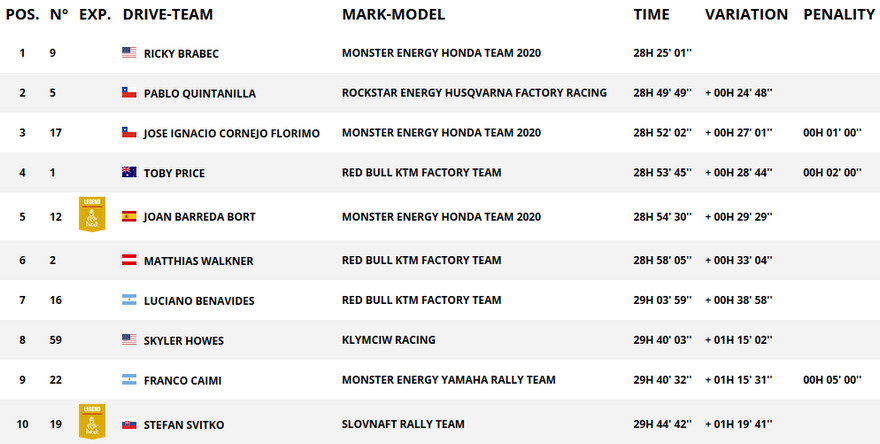Click the Legend badge for Stefan Svitko
Image resolution: width=880 pixels, height=444 pixels.
(92, 421)
